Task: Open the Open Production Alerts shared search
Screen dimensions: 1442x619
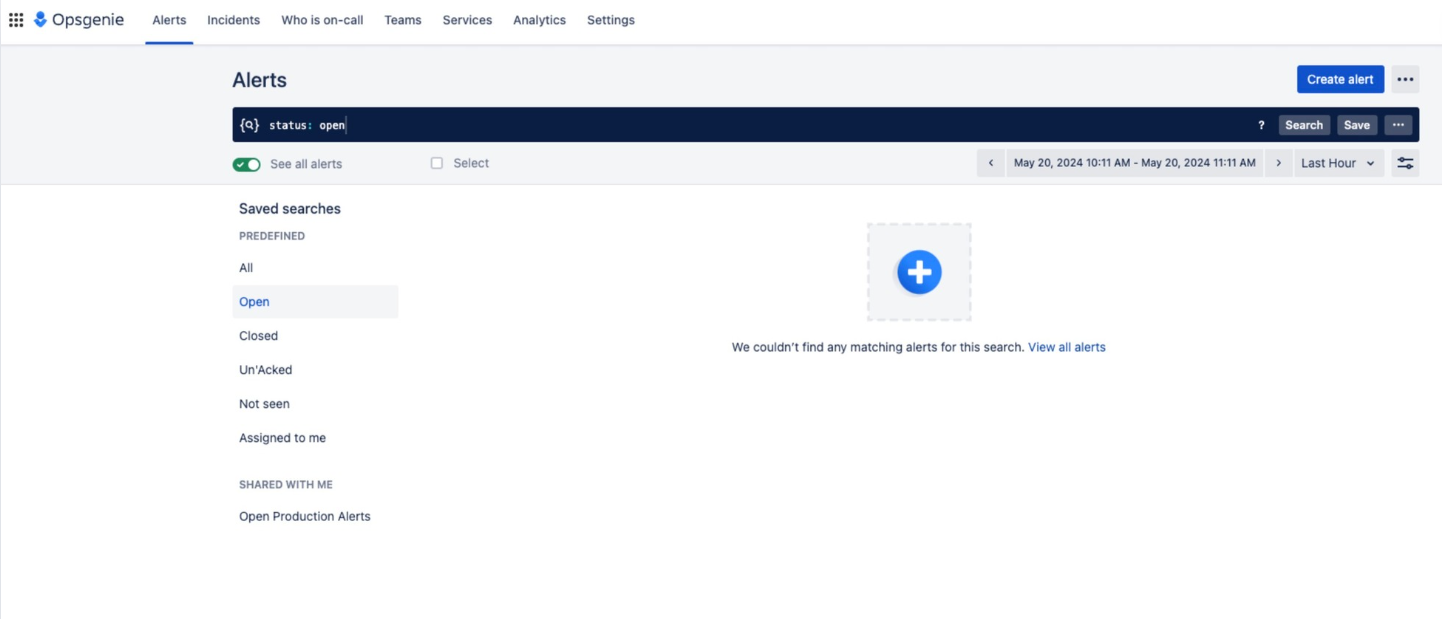Action: [x=315, y=517]
